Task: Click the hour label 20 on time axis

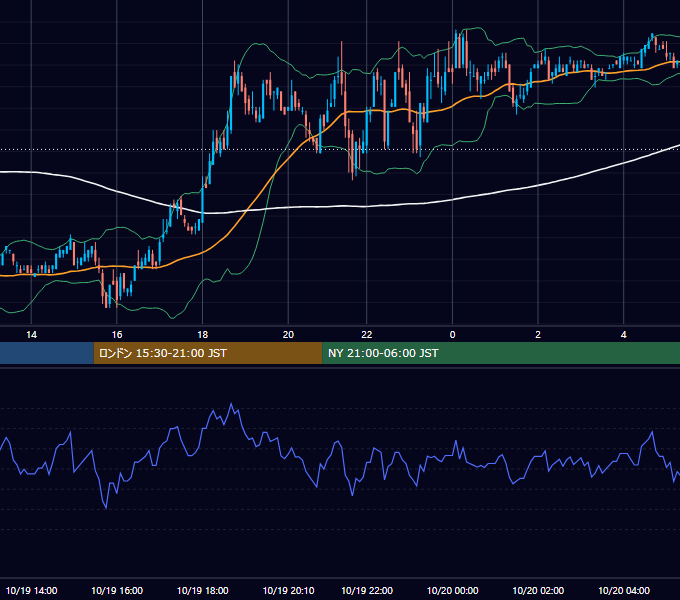Action: 288,335
